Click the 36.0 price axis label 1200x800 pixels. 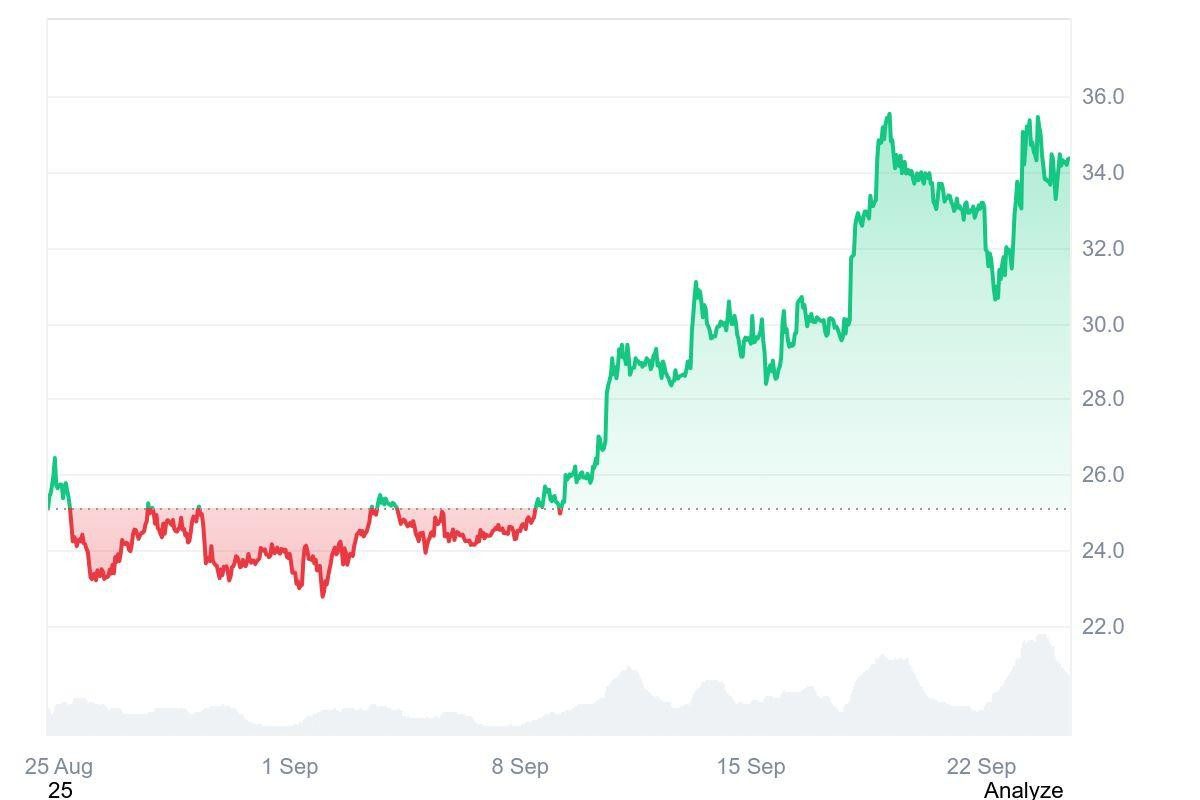[x=1103, y=97]
